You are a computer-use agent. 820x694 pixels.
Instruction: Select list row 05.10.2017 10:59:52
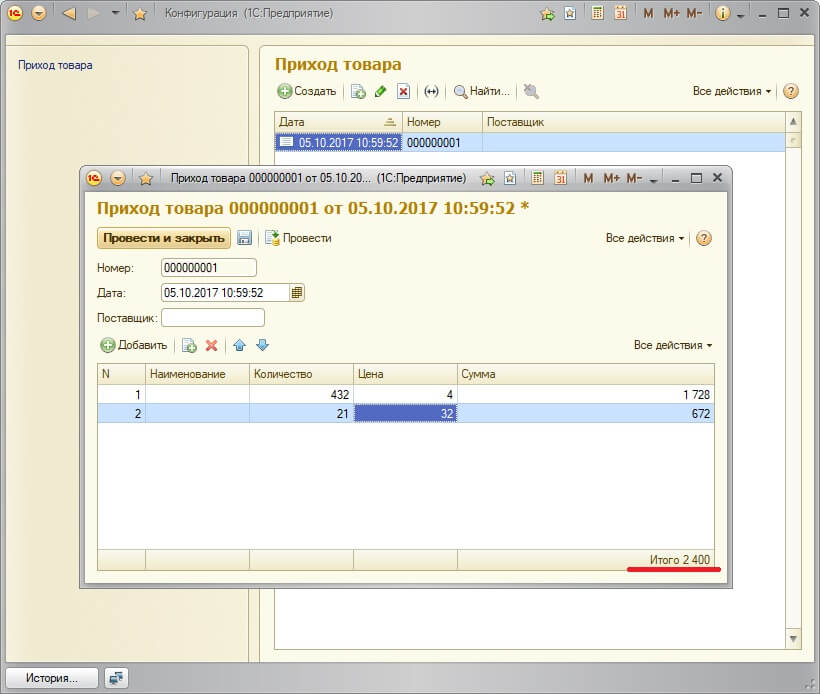click(530, 142)
